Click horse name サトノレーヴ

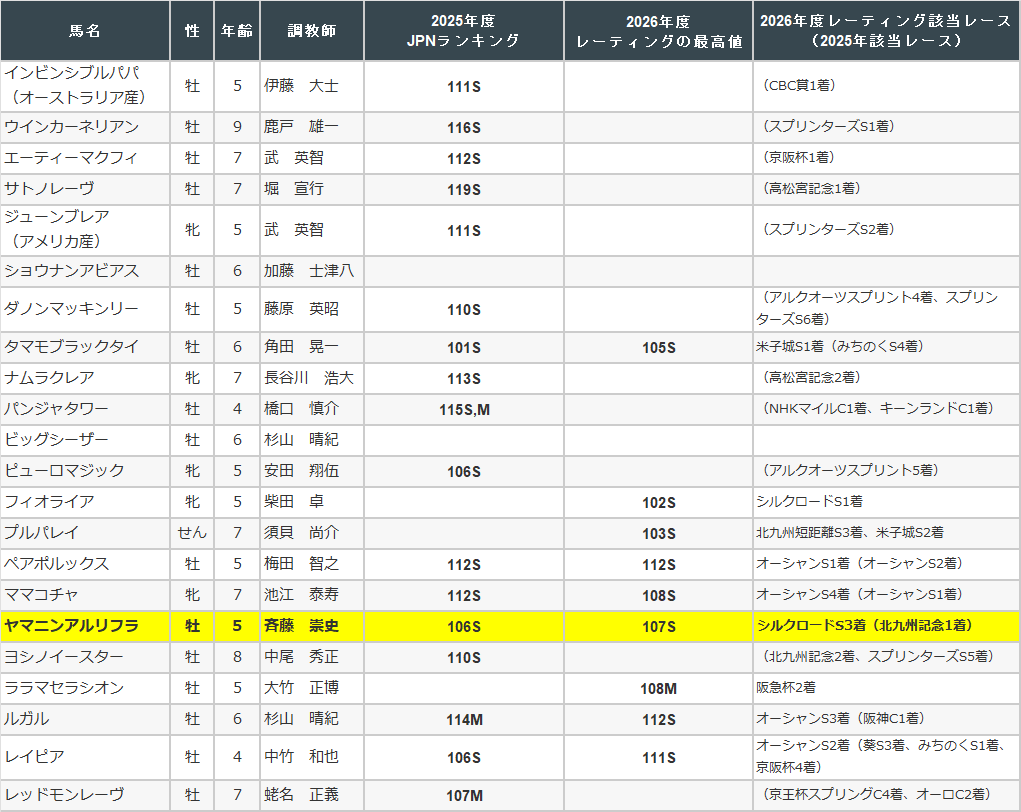tap(50, 189)
